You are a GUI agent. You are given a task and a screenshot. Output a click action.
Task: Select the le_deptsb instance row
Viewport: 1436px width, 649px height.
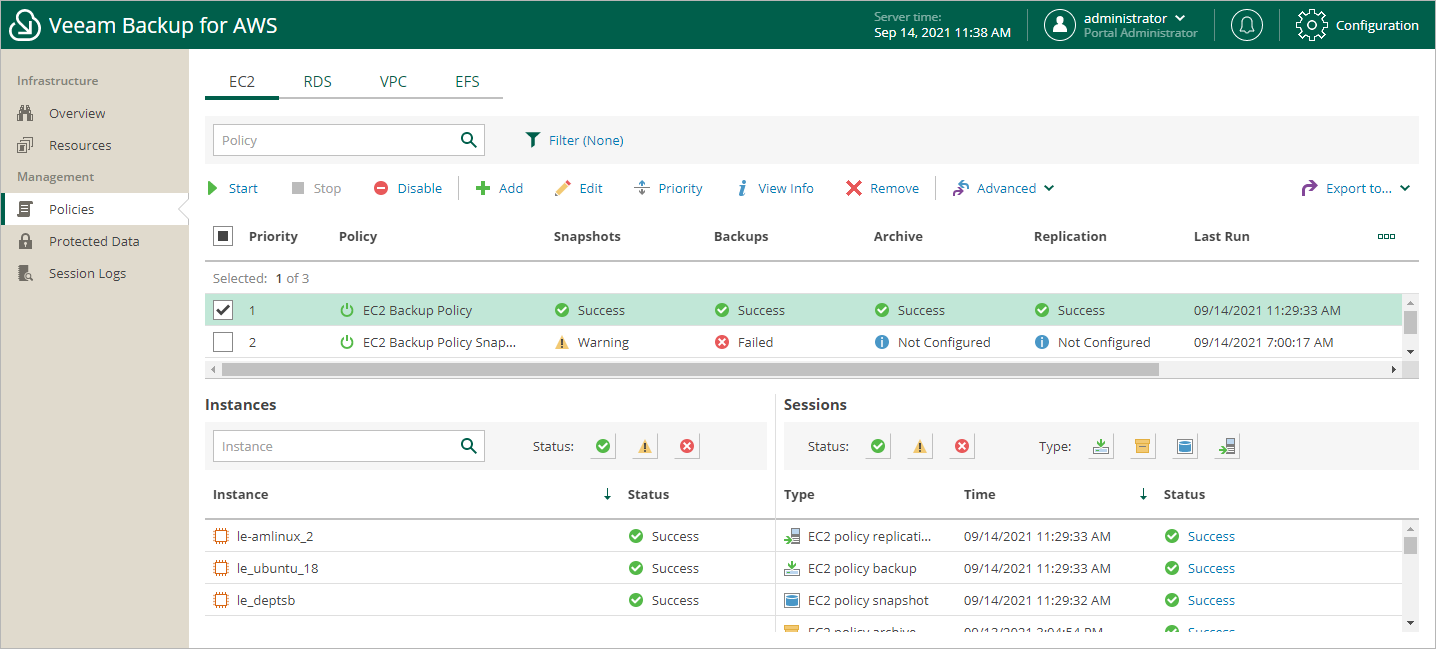pyautogui.click(x=490, y=600)
